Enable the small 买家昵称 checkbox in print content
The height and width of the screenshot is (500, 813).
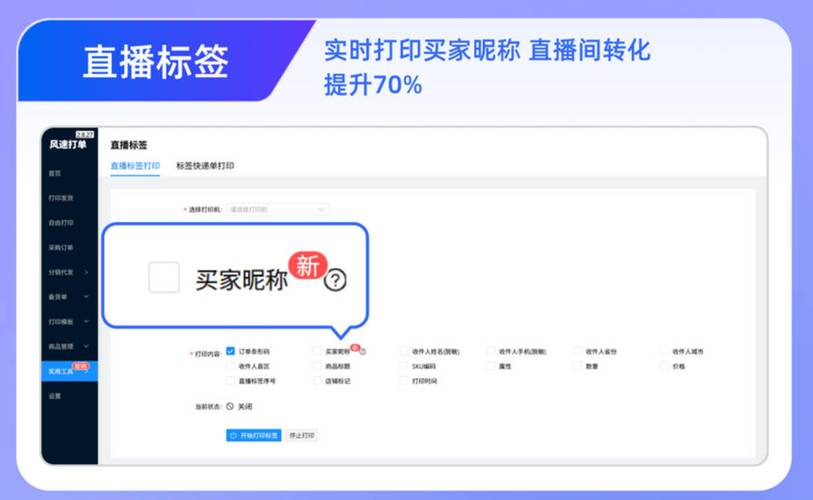[317, 351]
